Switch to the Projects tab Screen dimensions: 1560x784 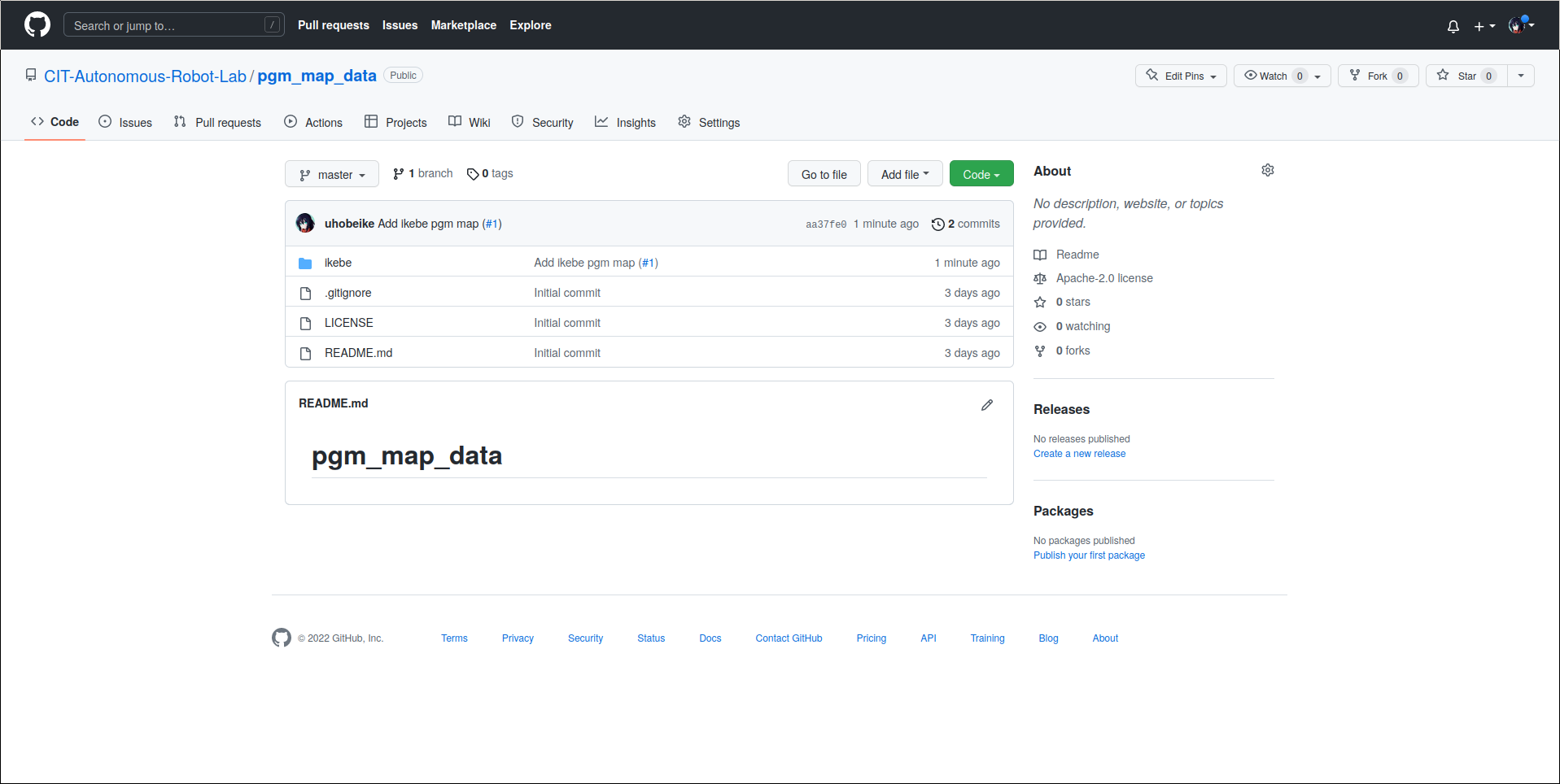[395, 122]
